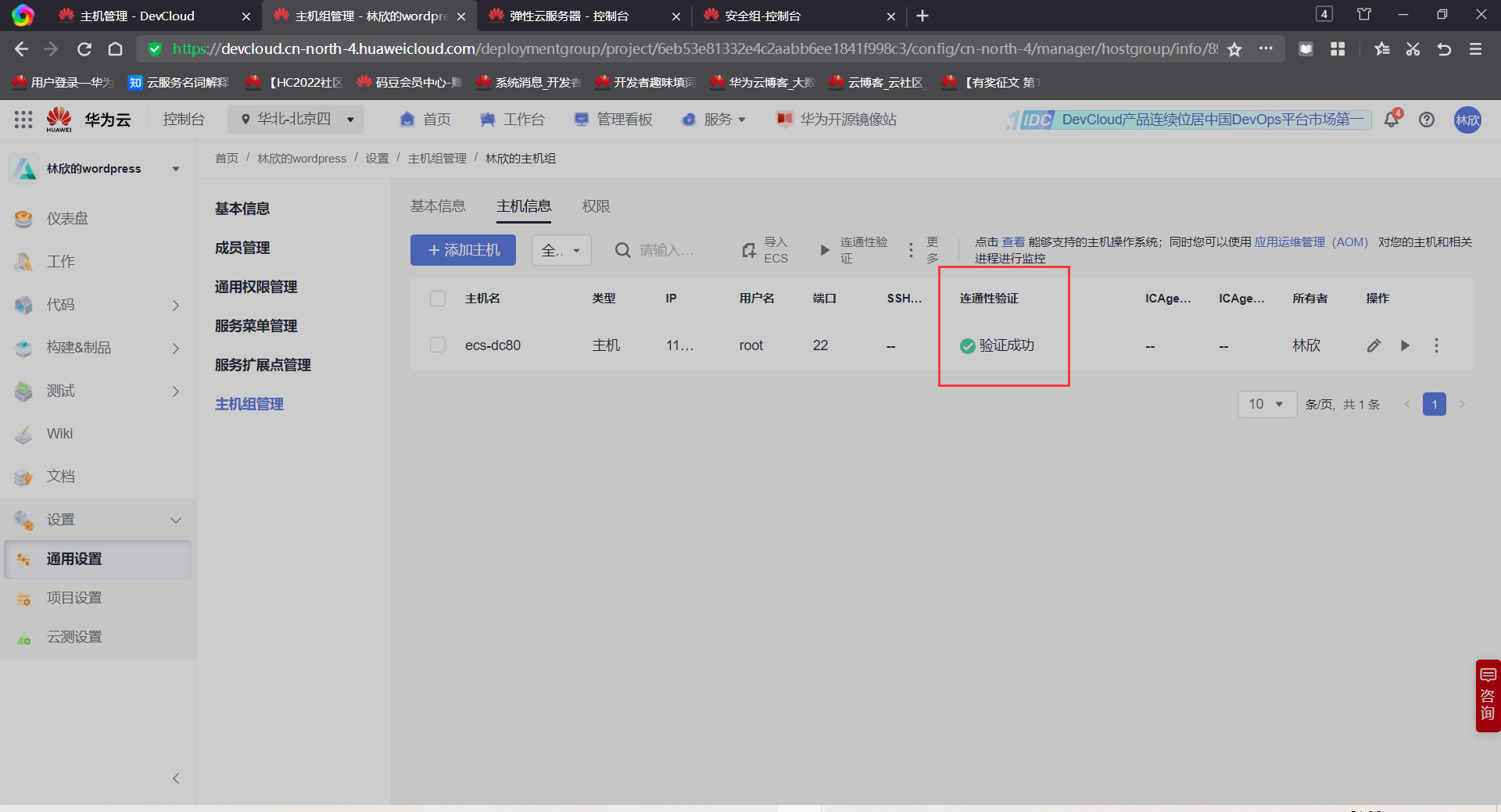
Task: Reload the browser page
Action: pyautogui.click(x=84, y=49)
